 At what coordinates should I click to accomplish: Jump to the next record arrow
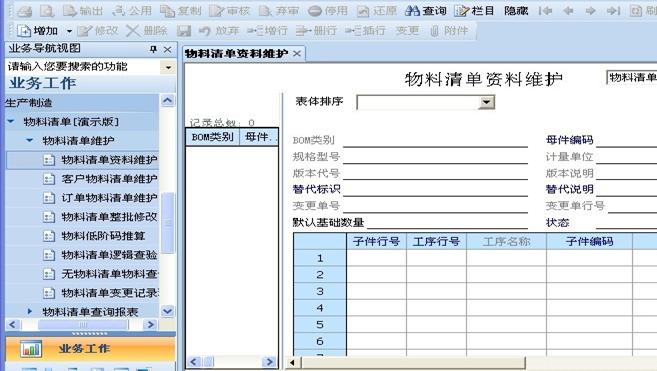(x=590, y=11)
